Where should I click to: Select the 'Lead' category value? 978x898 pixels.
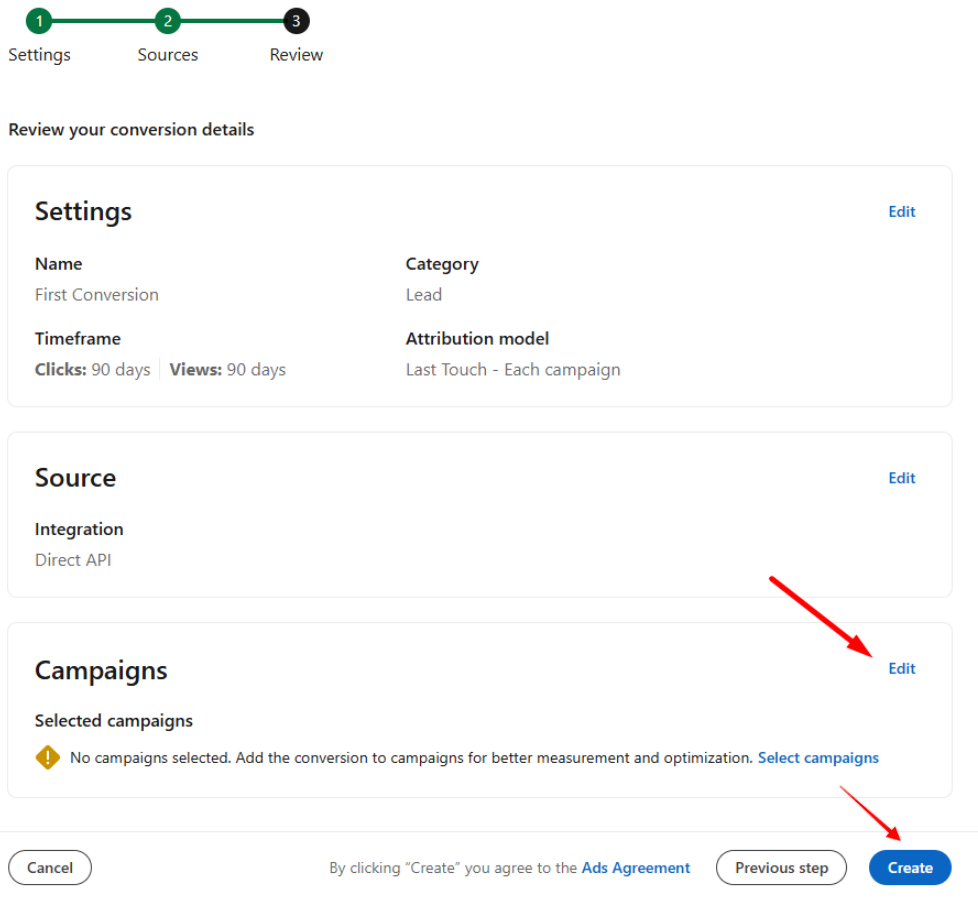[x=424, y=294]
